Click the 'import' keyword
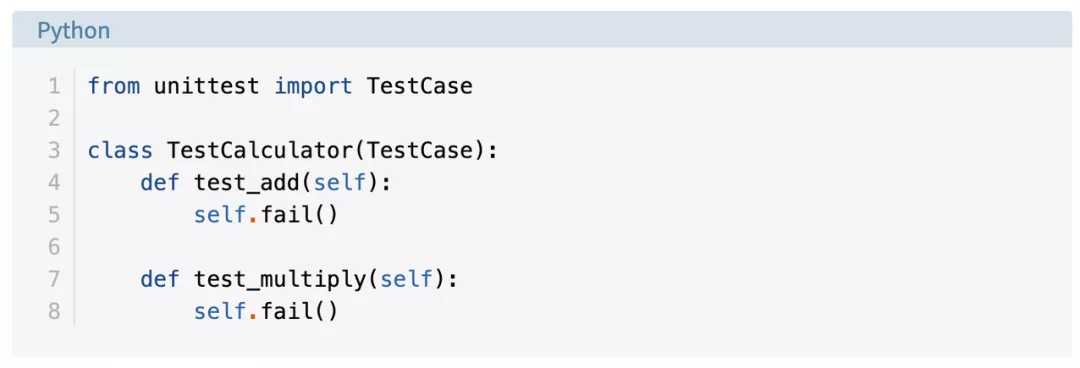 [x=313, y=86]
